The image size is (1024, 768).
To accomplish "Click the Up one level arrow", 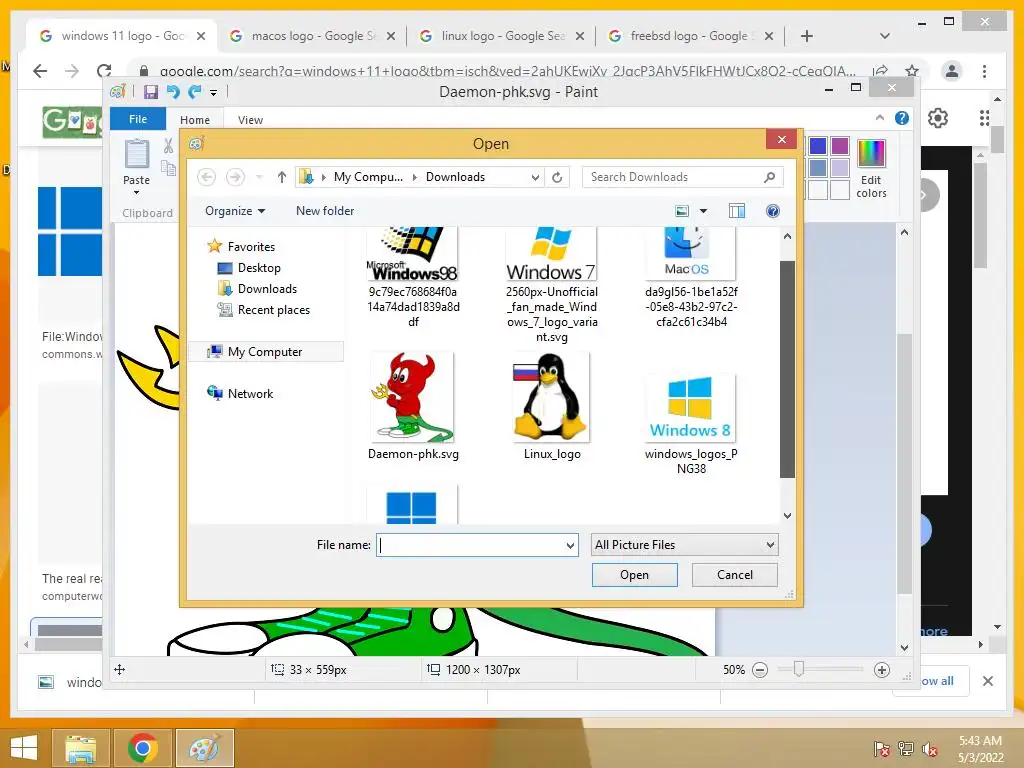I will pyautogui.click(x=281, y=177).
